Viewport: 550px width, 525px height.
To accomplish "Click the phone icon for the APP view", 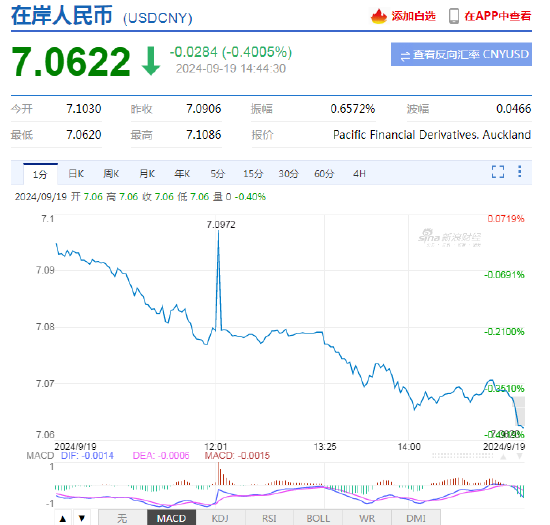I will tap(454, 16).
